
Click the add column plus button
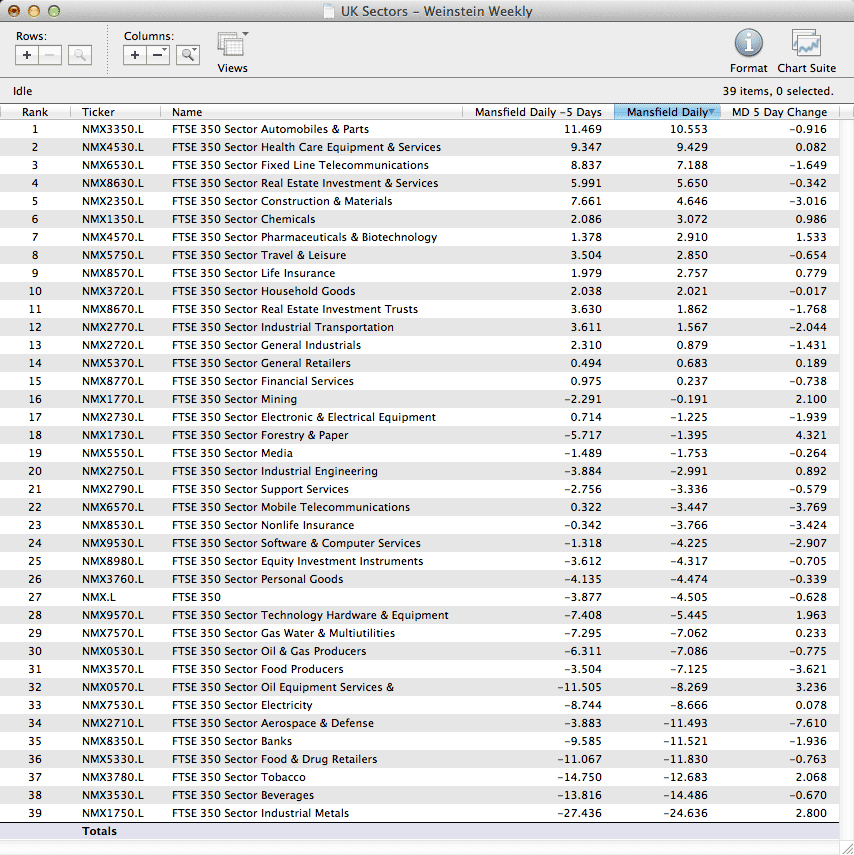coord(135,55)
